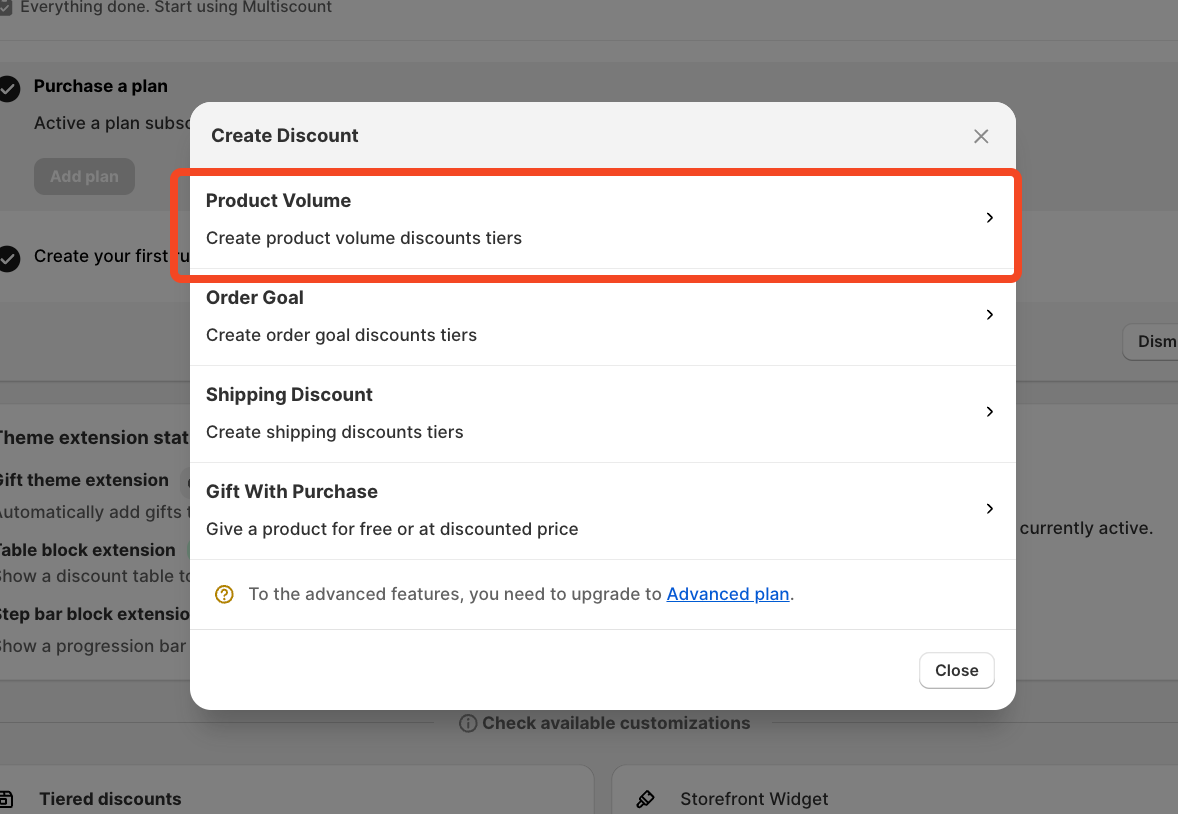Pick the Shipping Discount title text
The height and width of the screenshot is (814, 1178).
click(289, 395)
